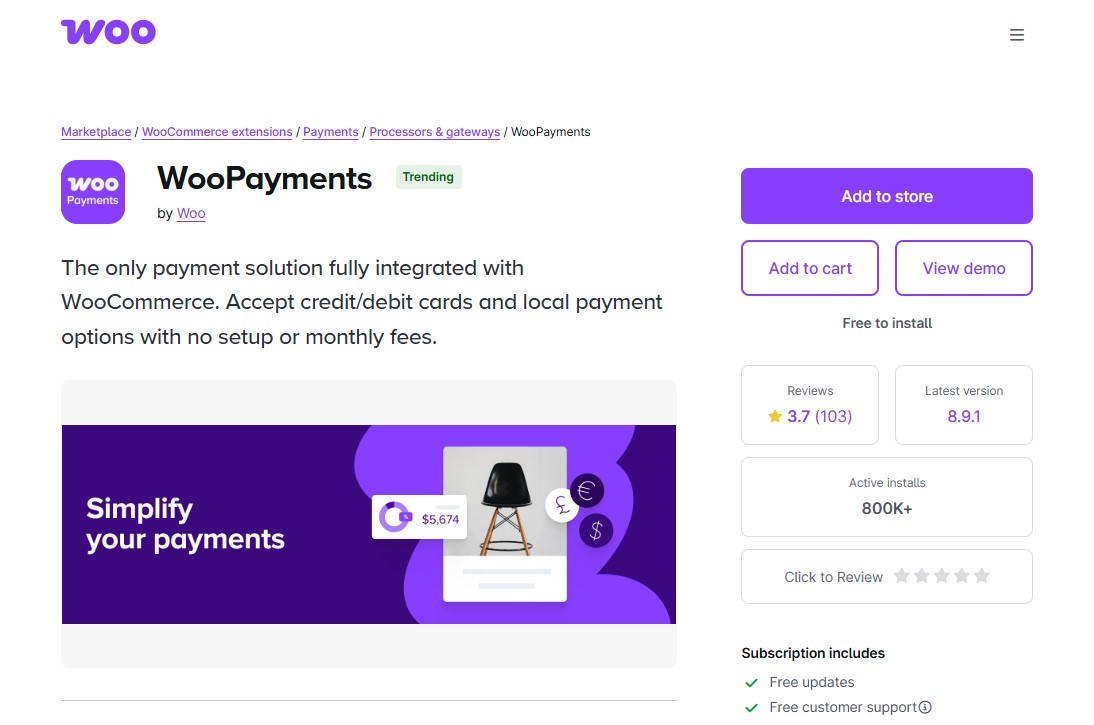1094x725 pixels.
Task: Rate five stars in Click to Review
Action: pos(981,576)
